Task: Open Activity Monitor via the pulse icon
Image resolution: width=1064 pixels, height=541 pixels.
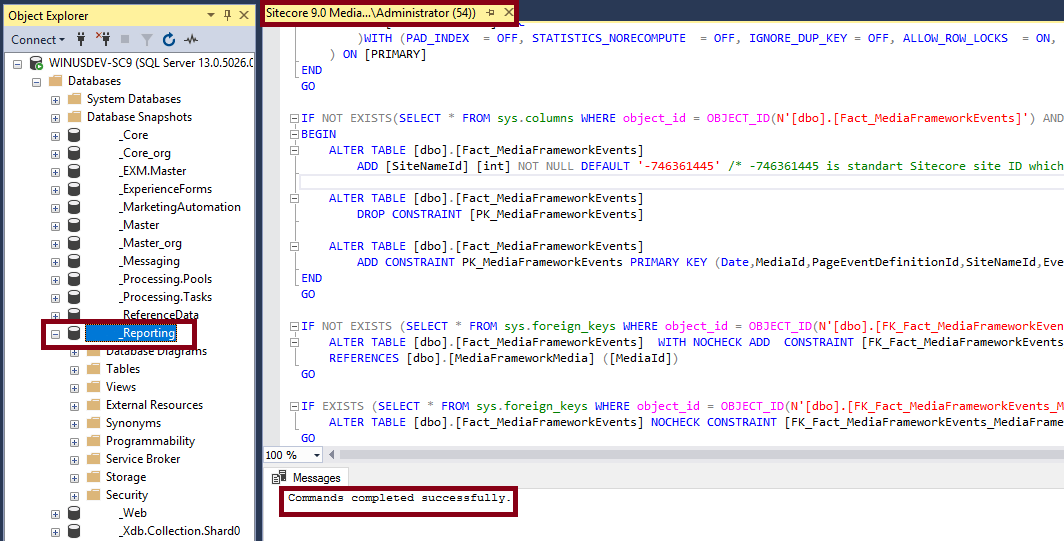Action: pyautogui.click(x=191, y=39)
